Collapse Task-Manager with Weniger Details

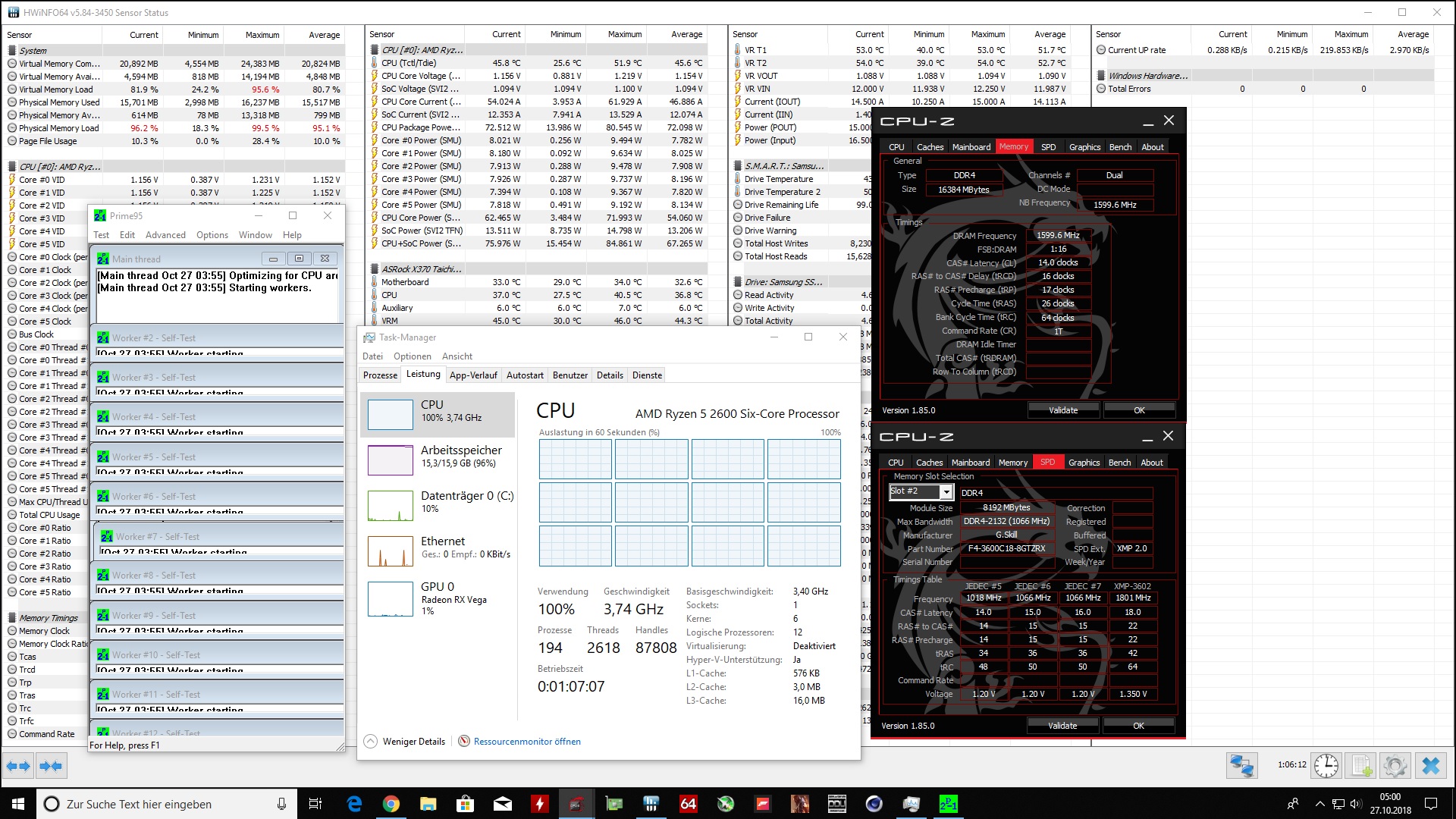tap(405, 742)
